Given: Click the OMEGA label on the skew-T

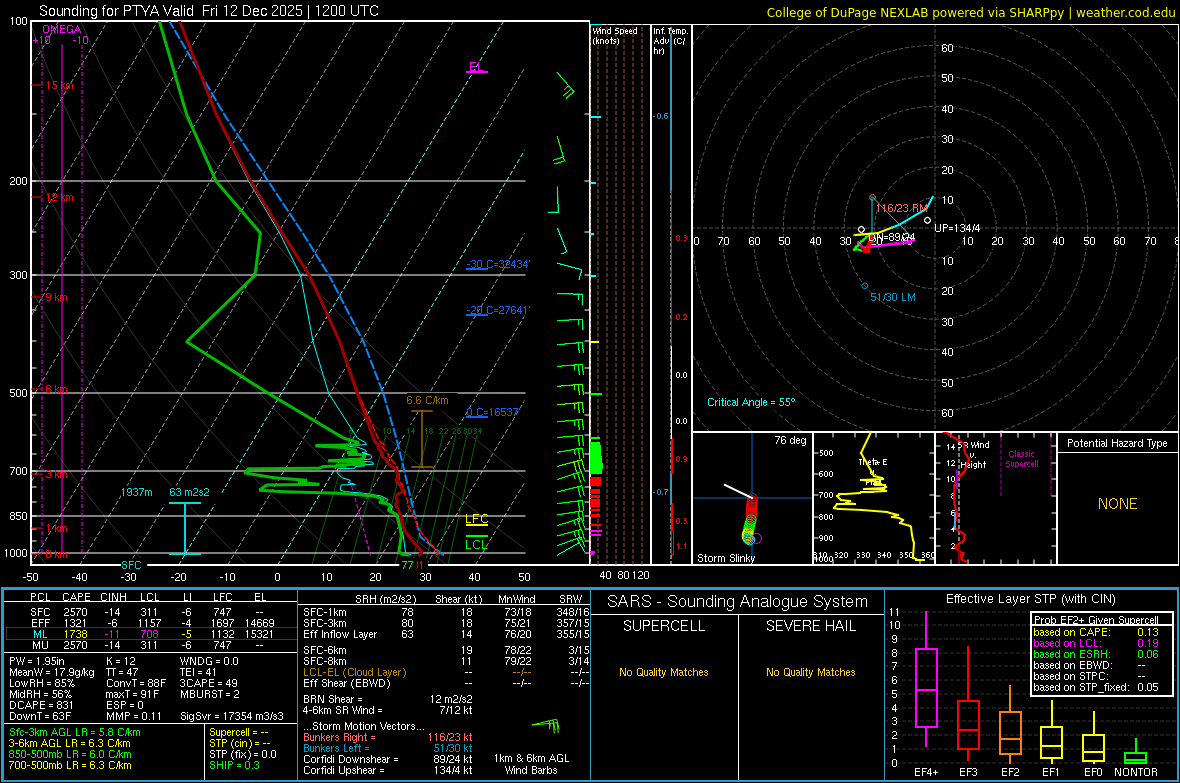Looking at the screenshot, I should pyautogui.click(x=61, y=29).
